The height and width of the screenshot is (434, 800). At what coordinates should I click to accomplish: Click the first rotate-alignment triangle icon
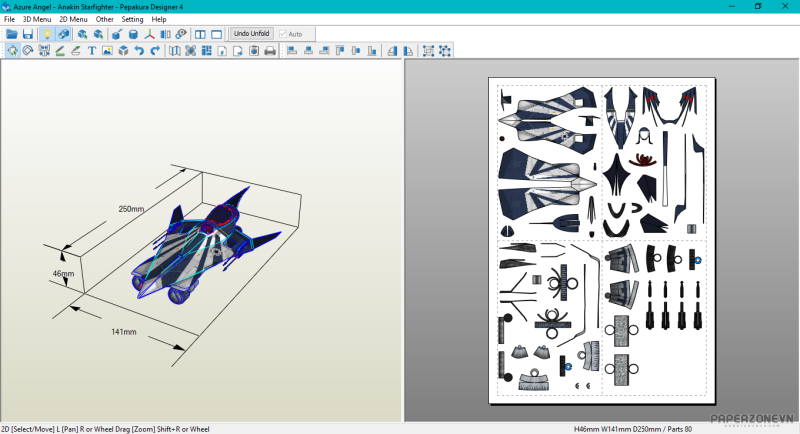392,50
